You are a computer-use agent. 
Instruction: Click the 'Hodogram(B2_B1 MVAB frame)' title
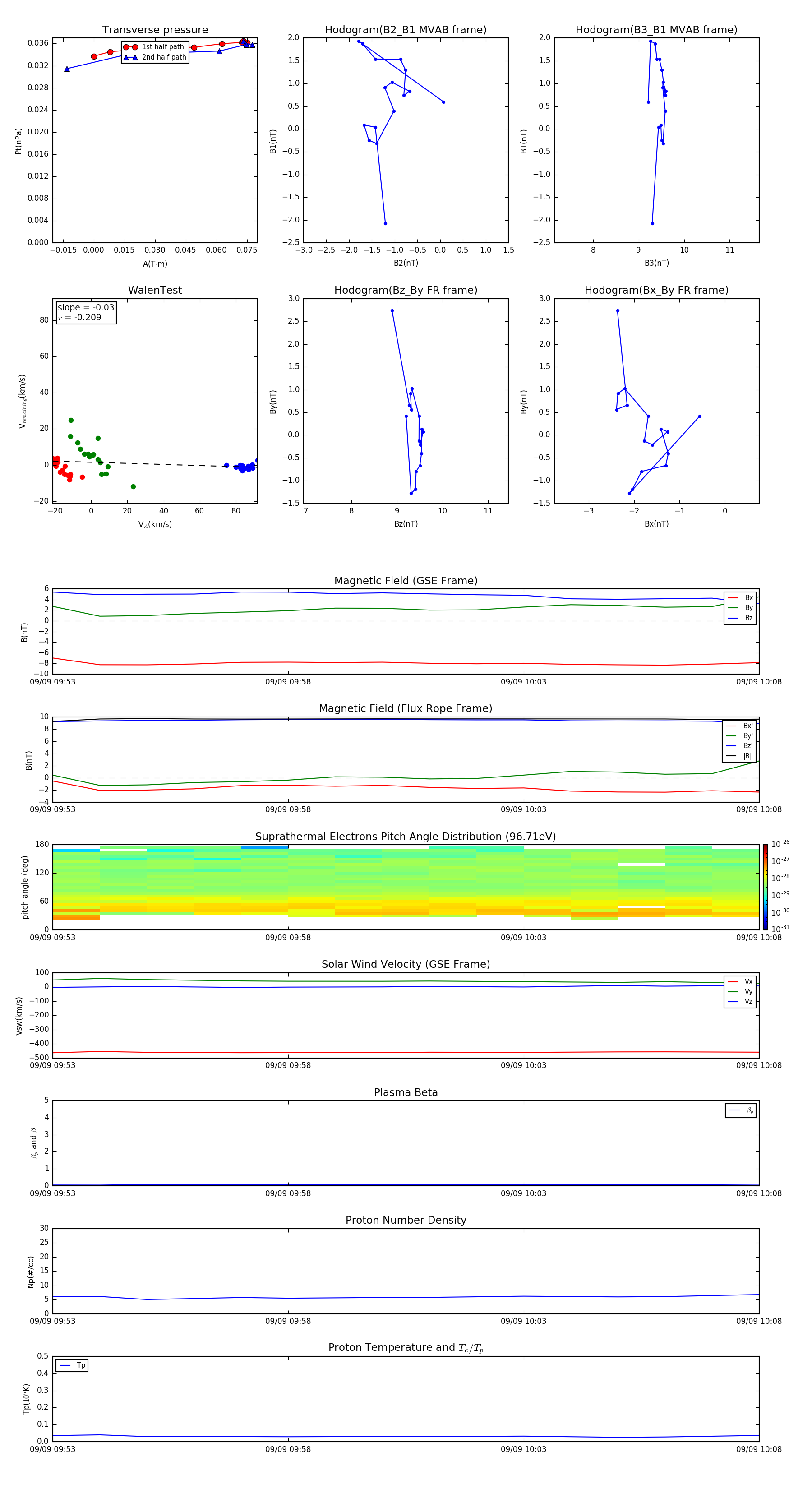pos(406,30)
